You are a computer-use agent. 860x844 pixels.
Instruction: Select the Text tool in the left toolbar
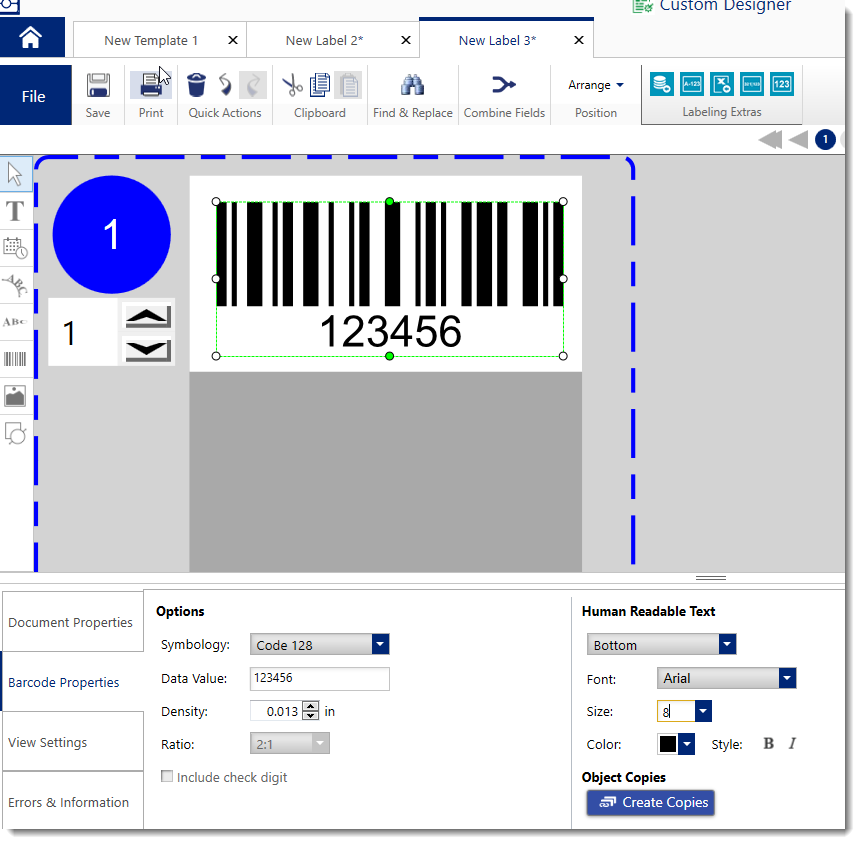pos(15,211)
